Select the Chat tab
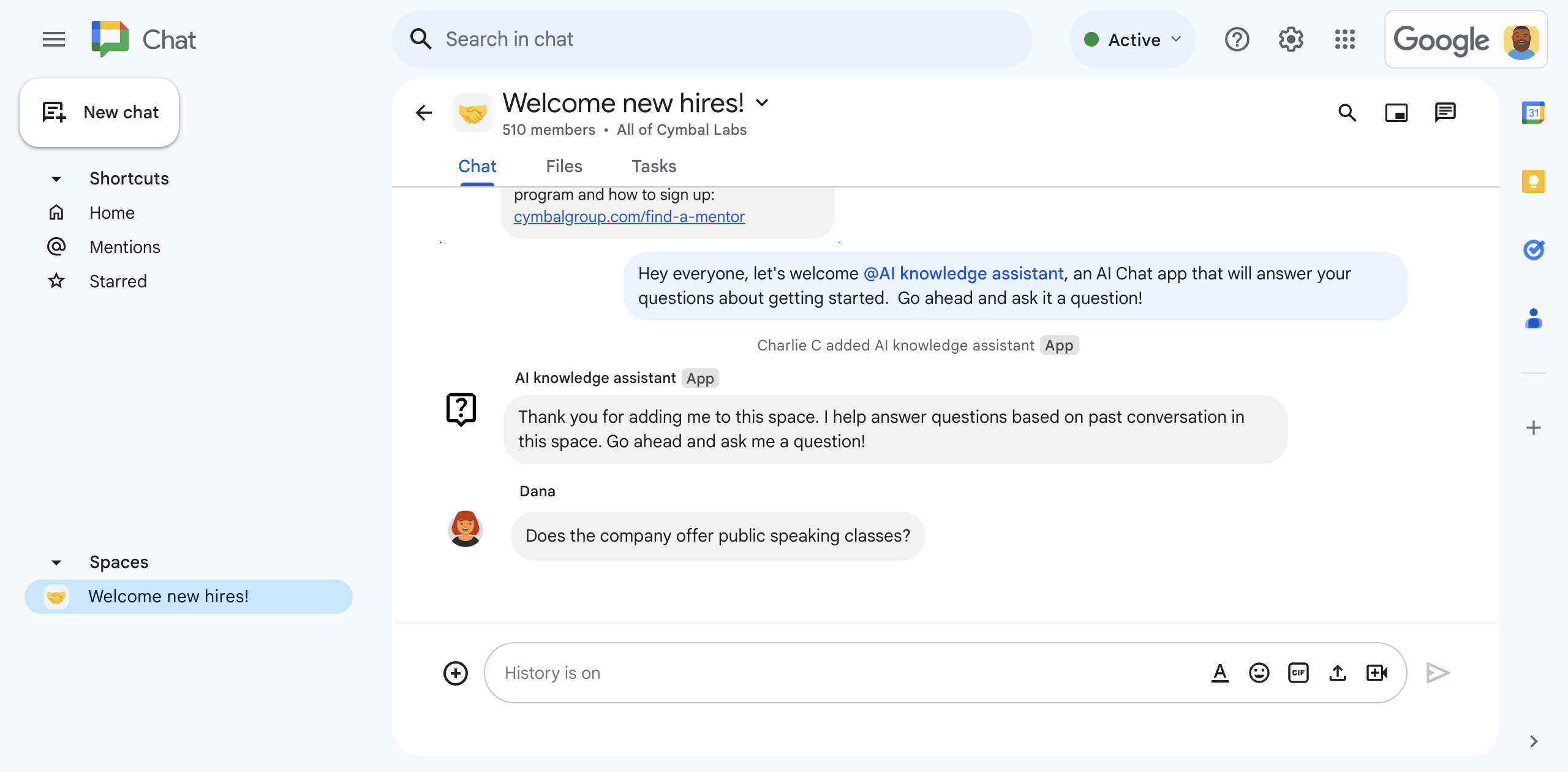 coord(477,165)
